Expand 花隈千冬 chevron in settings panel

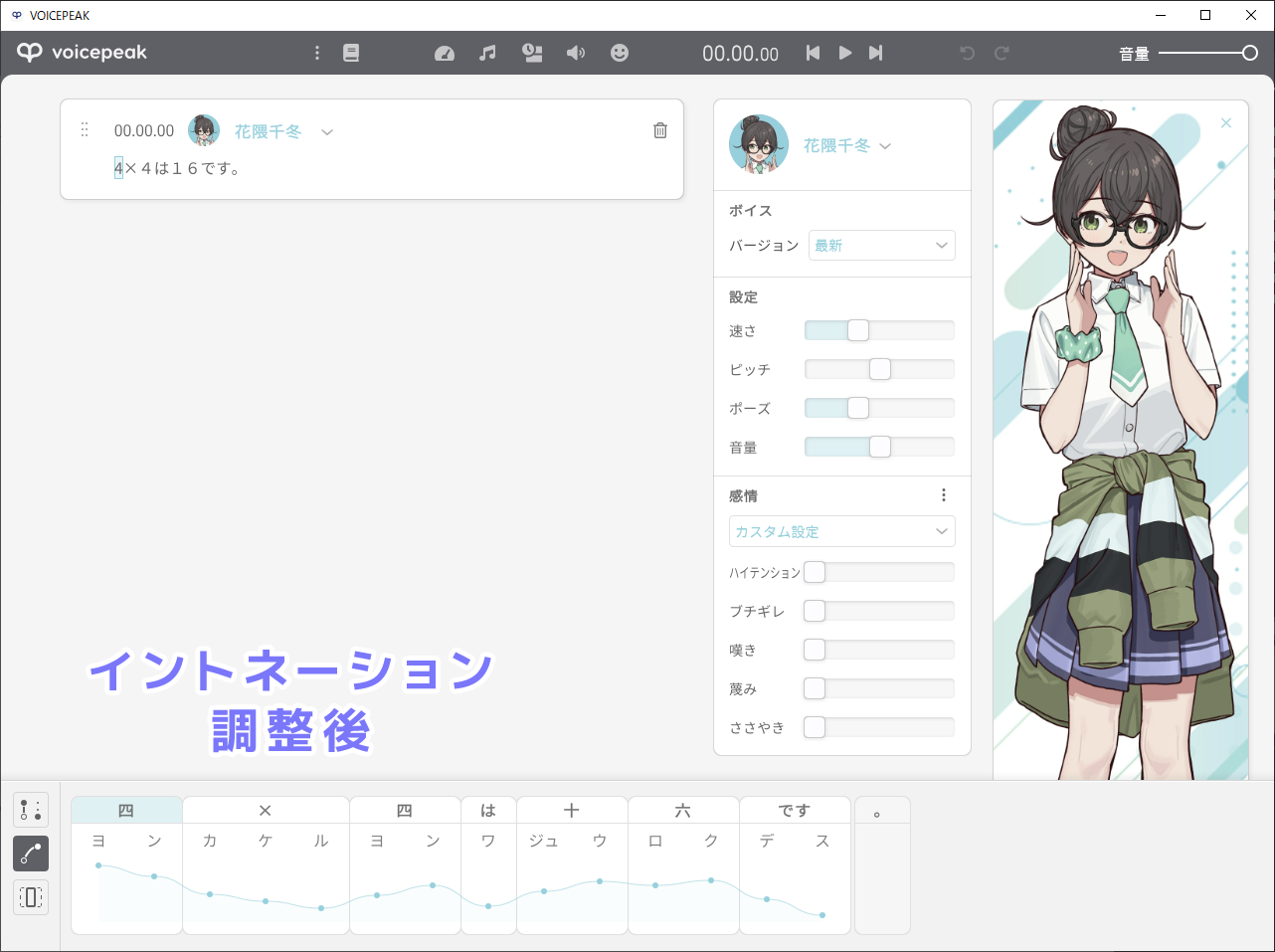pos(885,146)
